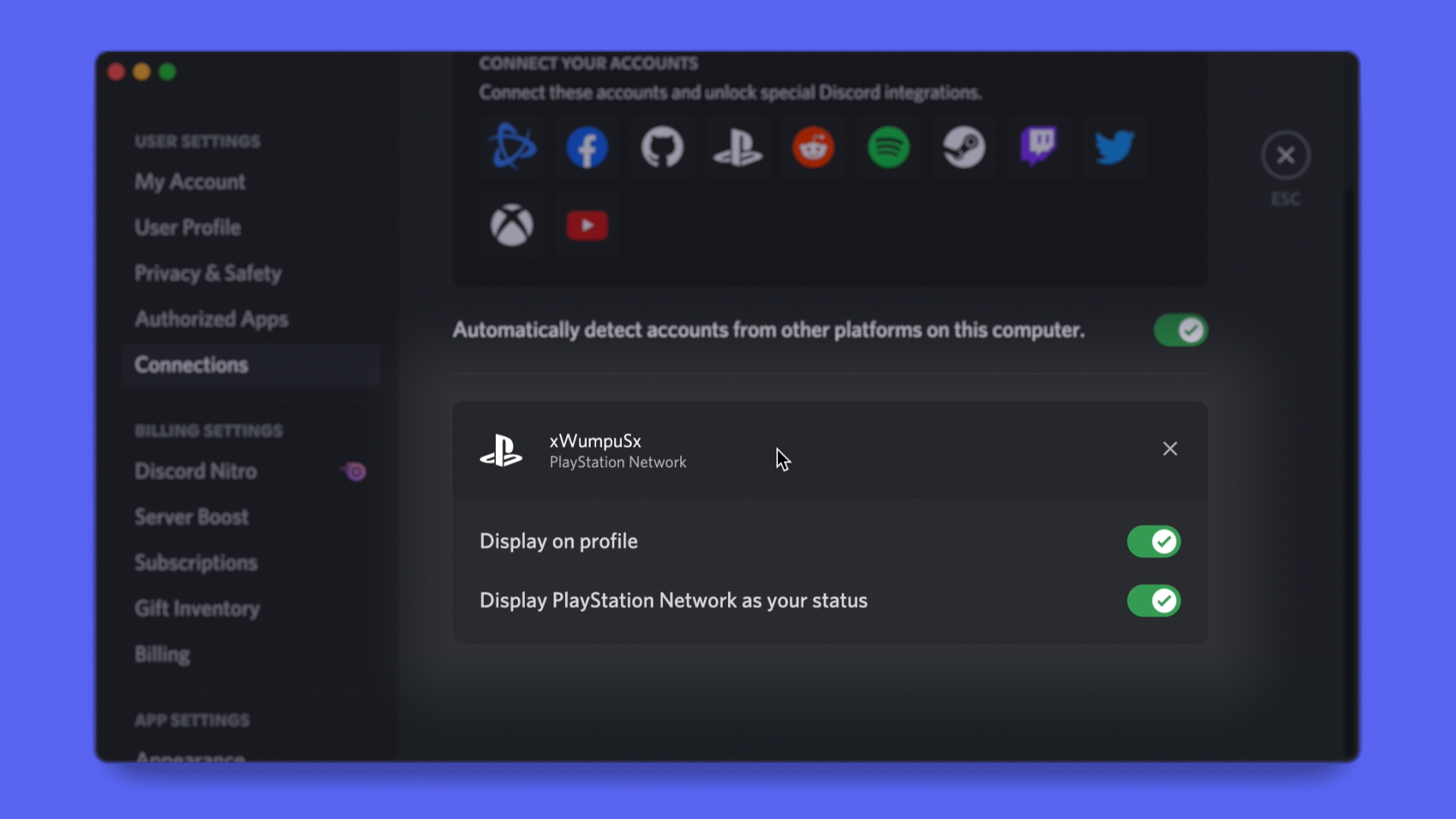The image size is (1456, 819).
Task: Click the YouTube connection icon
Action: pos(587,225)
